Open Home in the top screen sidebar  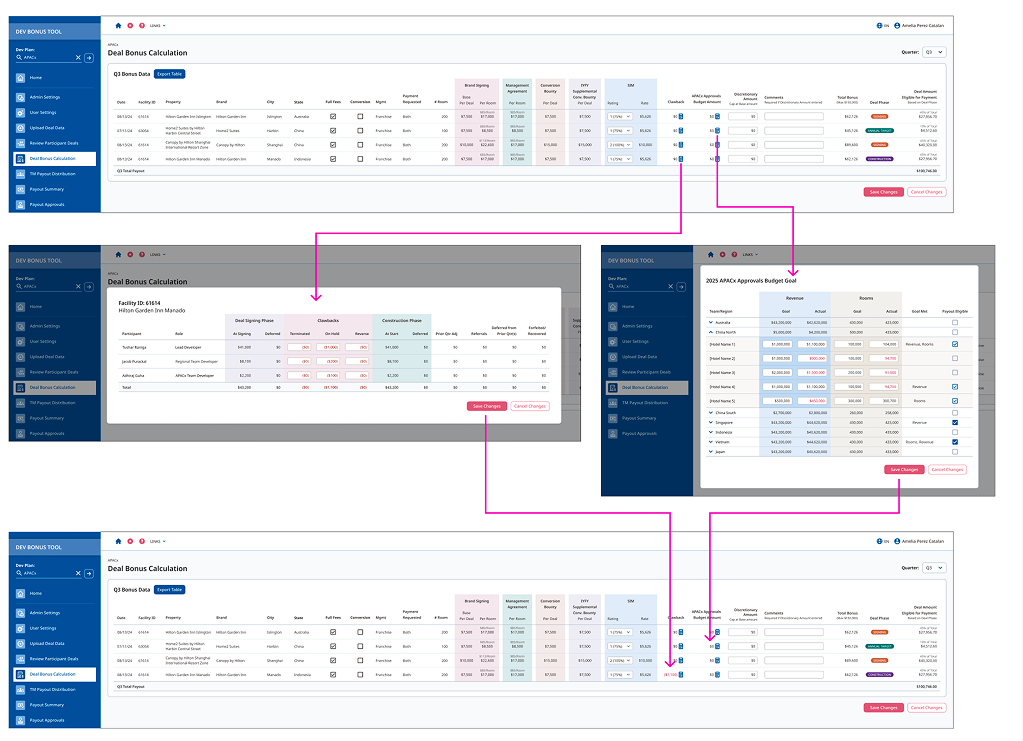pos(35,78)
